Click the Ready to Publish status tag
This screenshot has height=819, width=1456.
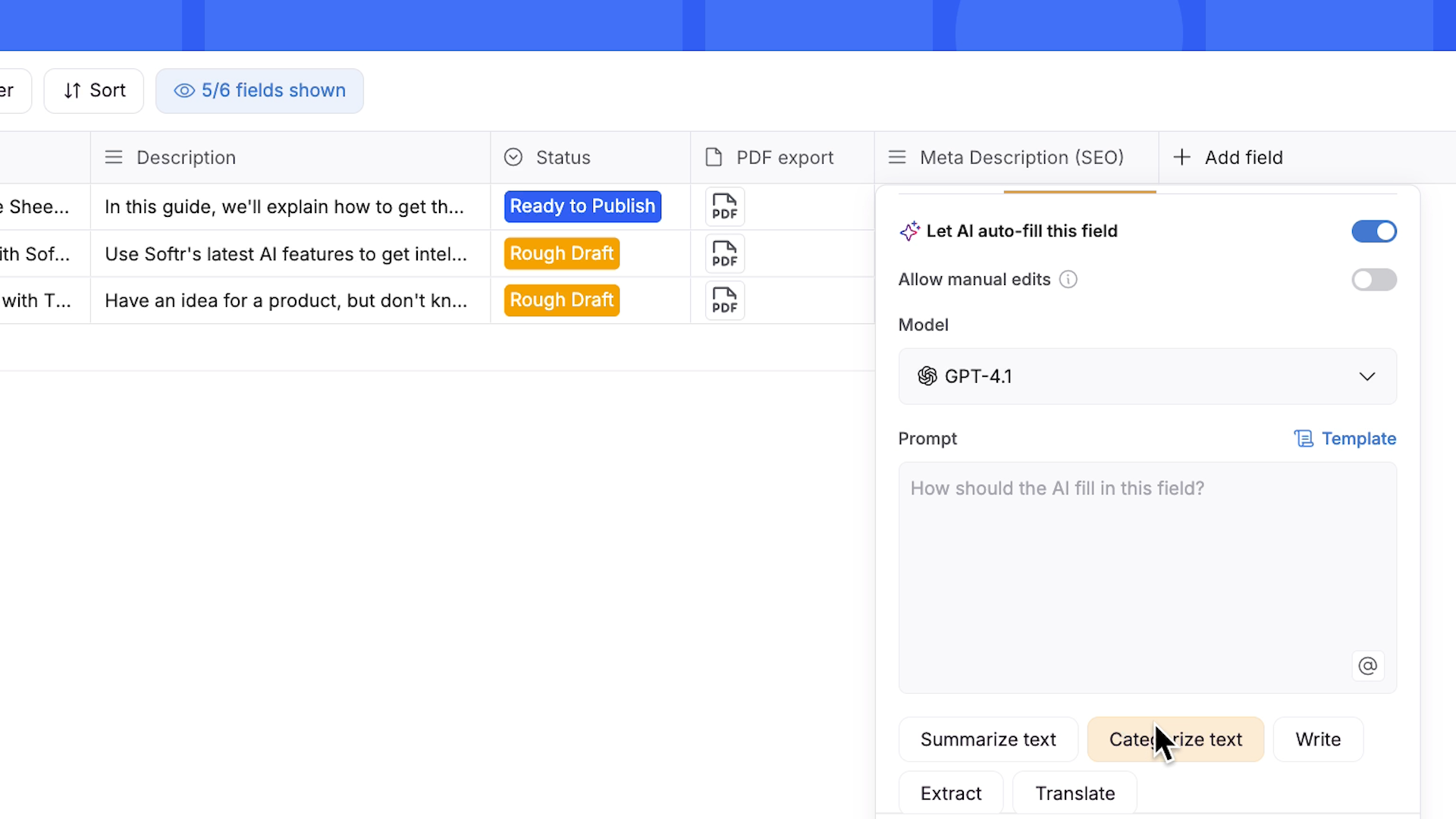coord(582,206)
